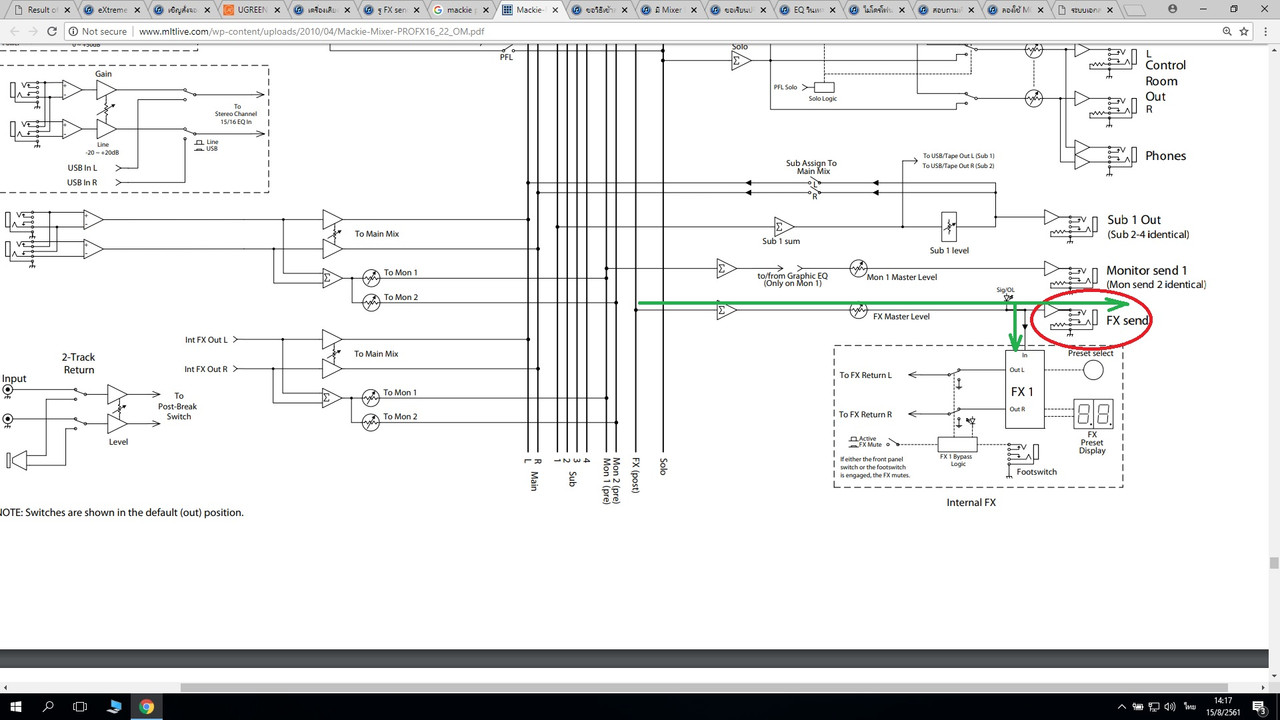Click the 'Sub 1 level' label
Image resolution: width=1280 pixels, height=720 pixels.
(x=949, y=250)
